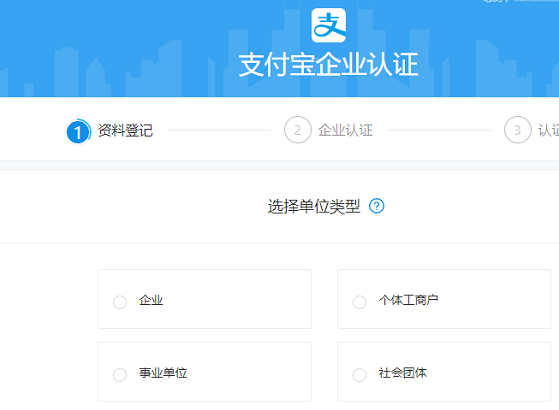
Task: Click the 个体工商户 option label text
Action: (x=408, y=300)
